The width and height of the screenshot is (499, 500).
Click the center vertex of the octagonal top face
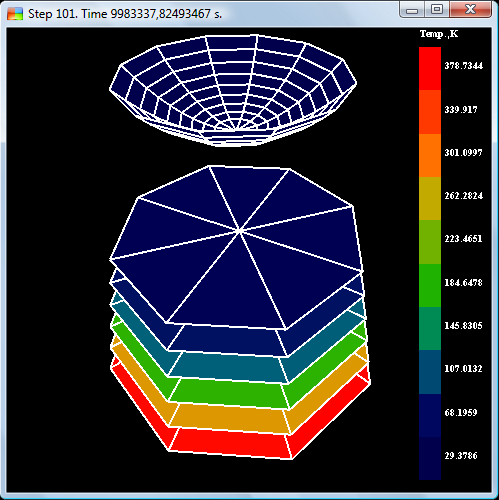point(239,230)
